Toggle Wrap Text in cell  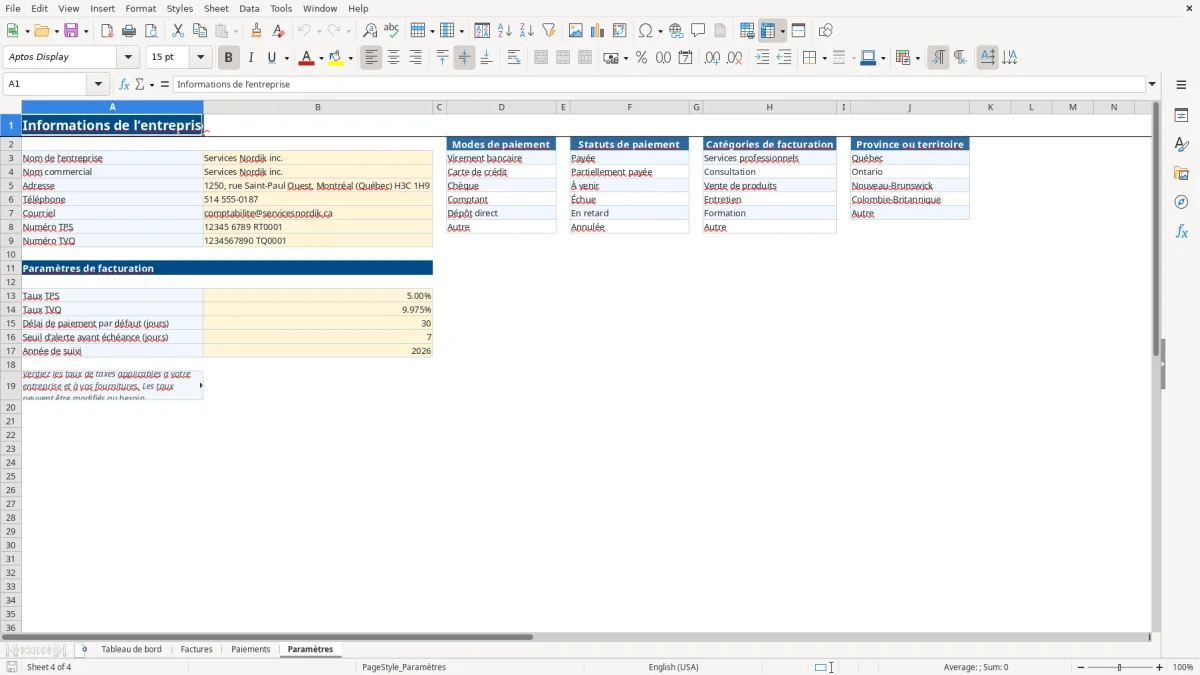[x=514, y=58]
